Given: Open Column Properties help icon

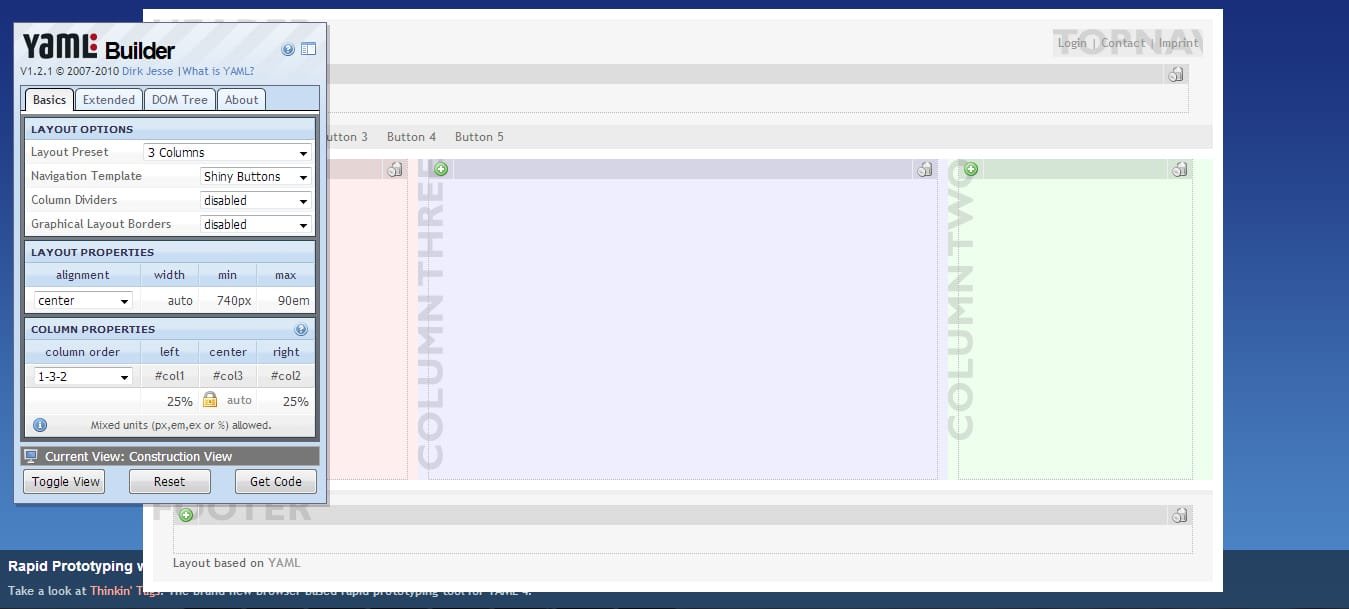Looking at the screenshot, I should coord(301,329).
